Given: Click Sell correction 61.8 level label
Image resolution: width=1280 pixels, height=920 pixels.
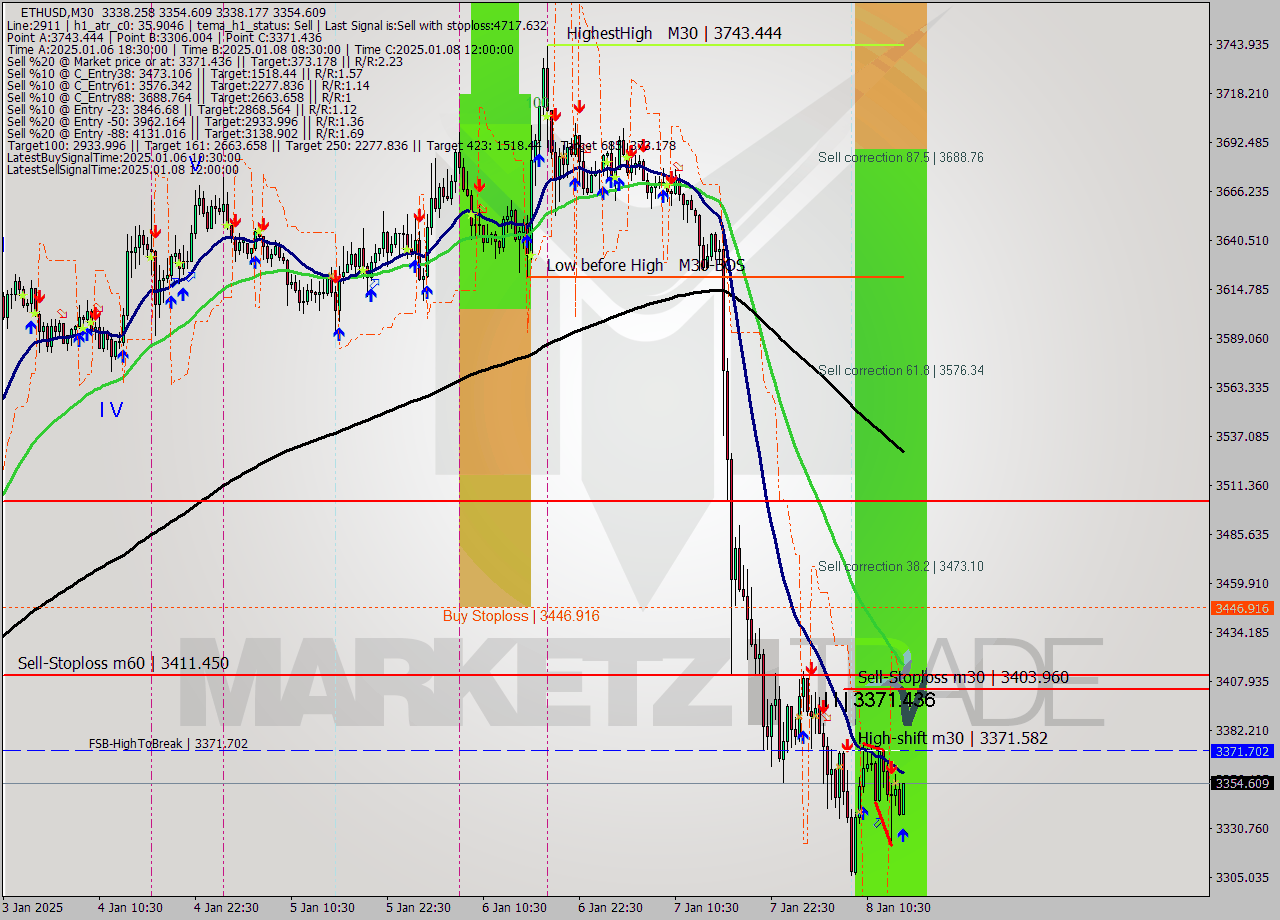Looking at the screenshot, I should coord(900,370).
